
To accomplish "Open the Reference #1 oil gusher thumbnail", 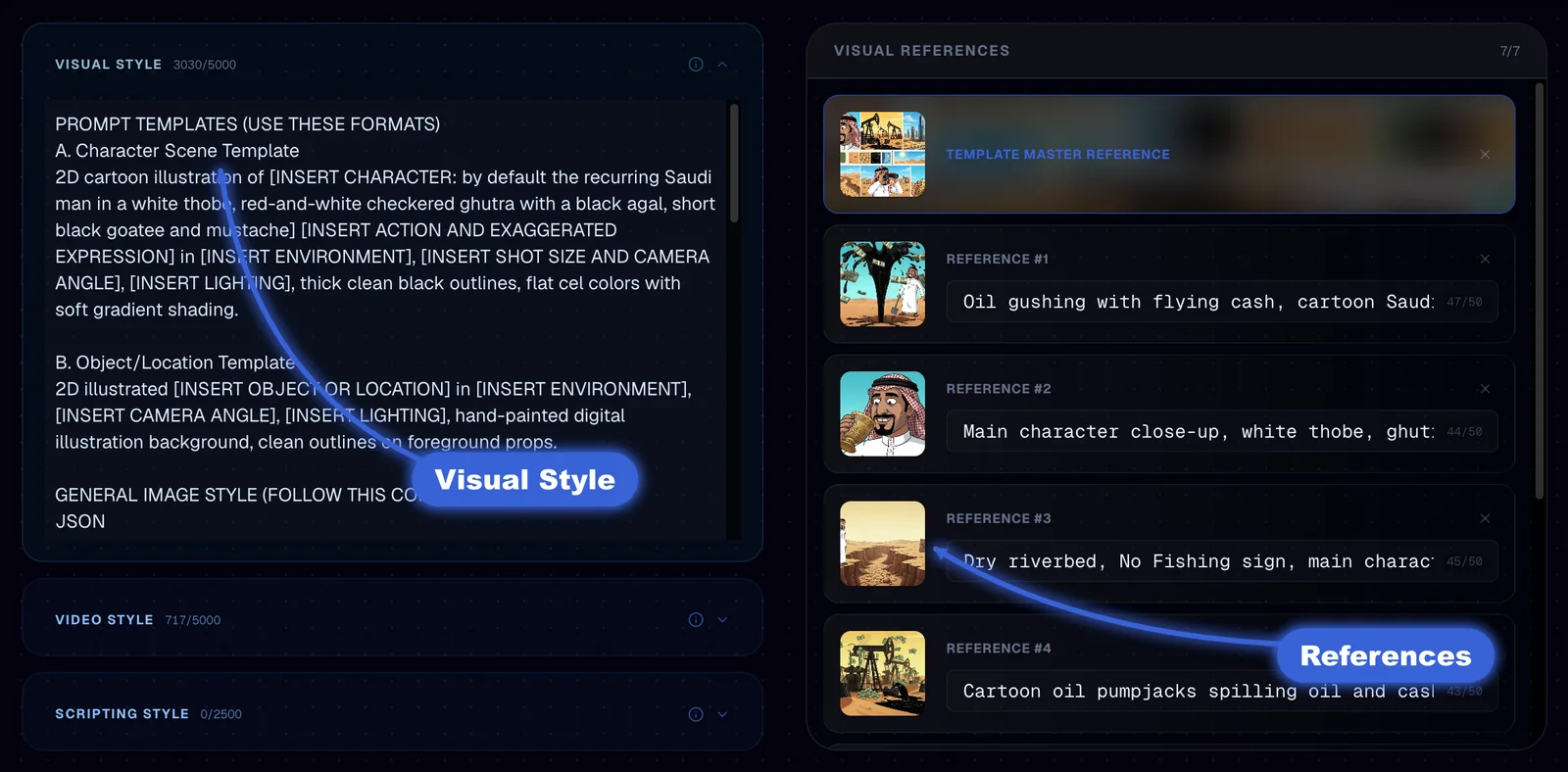I will 883,284.
